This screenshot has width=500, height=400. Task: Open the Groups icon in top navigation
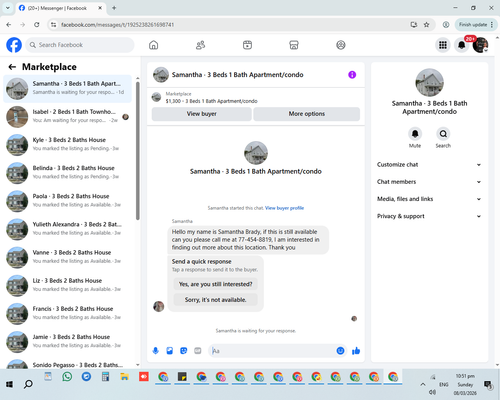pyautogui.click(x=341, y=45)
